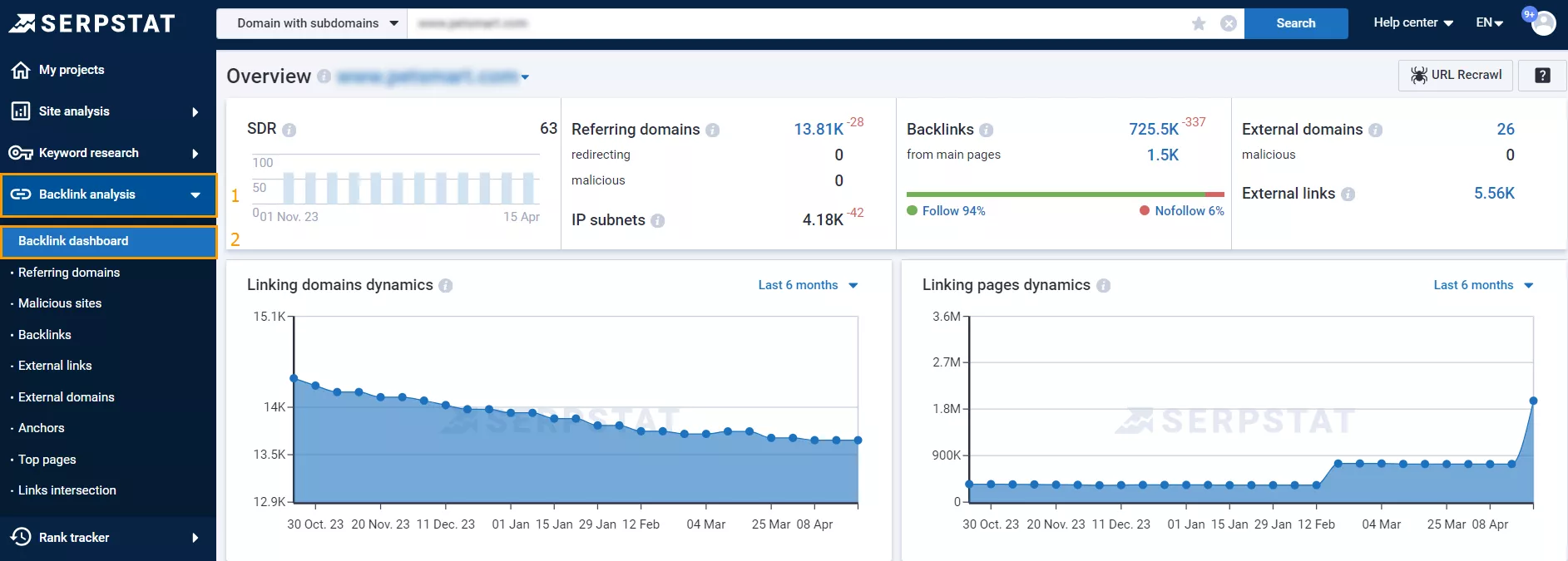
Task: Click the Backlink analysis link icon
Action: 21,194
